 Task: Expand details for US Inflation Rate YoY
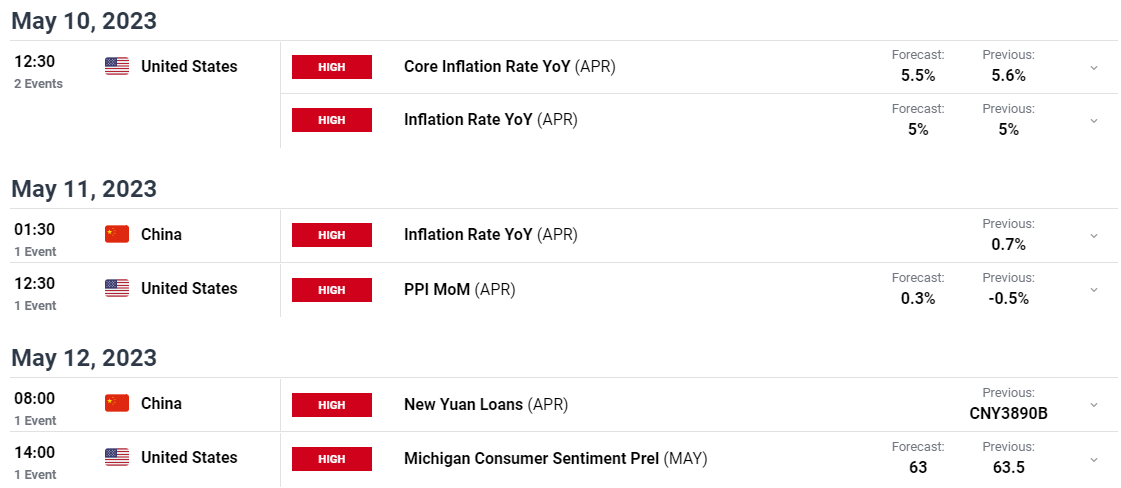(x=1094, y=121)
